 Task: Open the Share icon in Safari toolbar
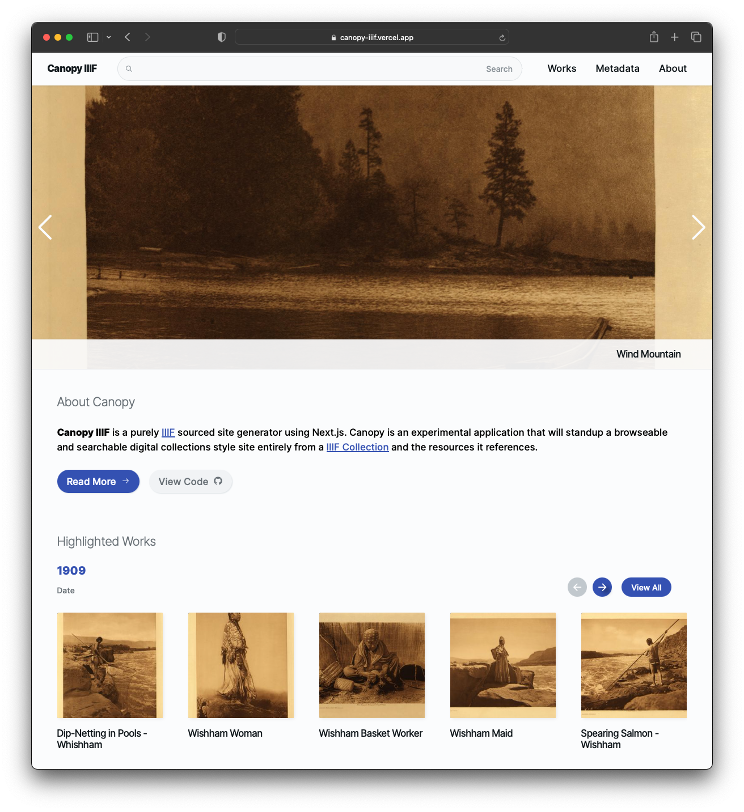tap(654, 37)
